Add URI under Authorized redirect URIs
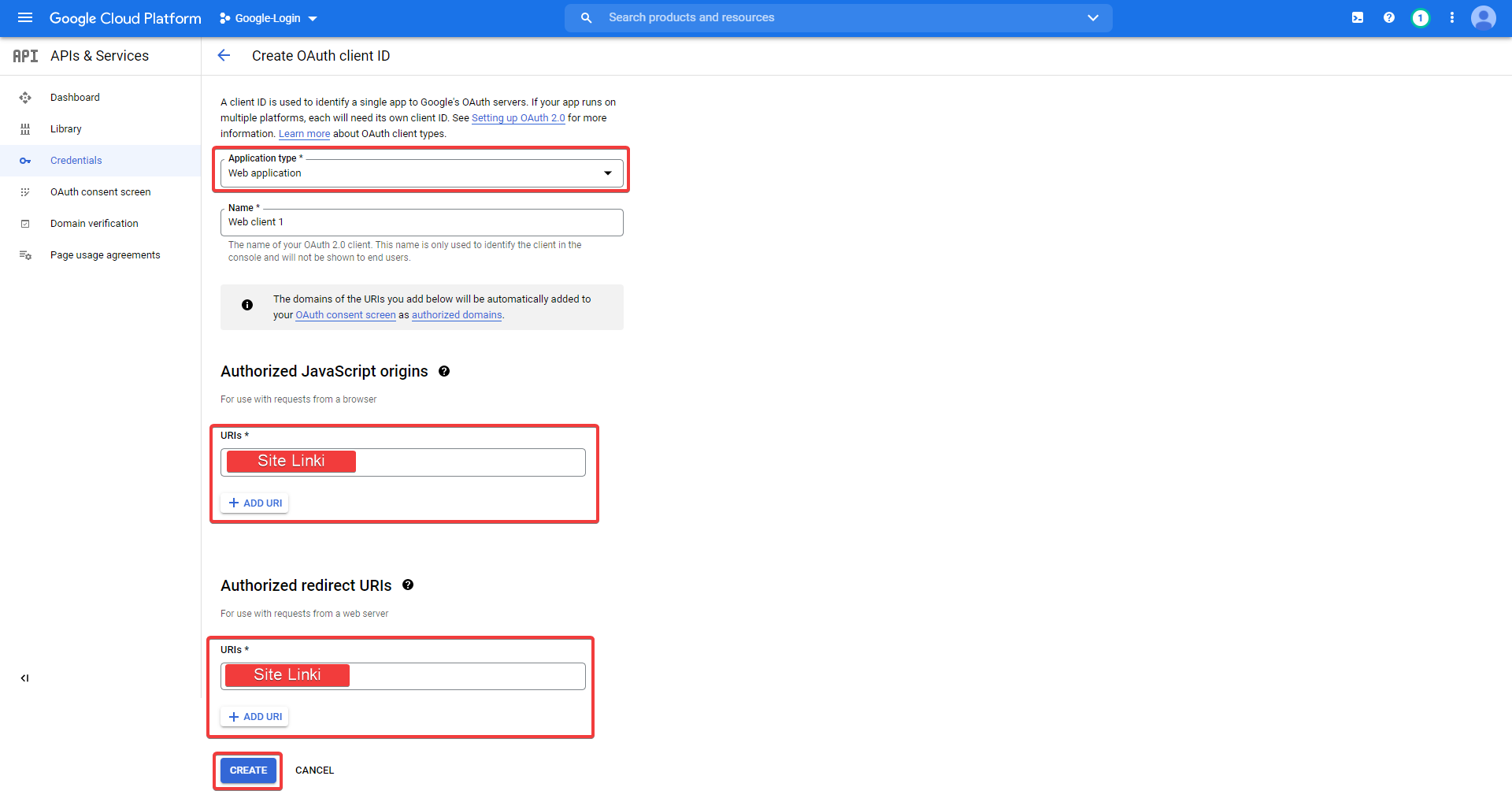 point(254,717)
